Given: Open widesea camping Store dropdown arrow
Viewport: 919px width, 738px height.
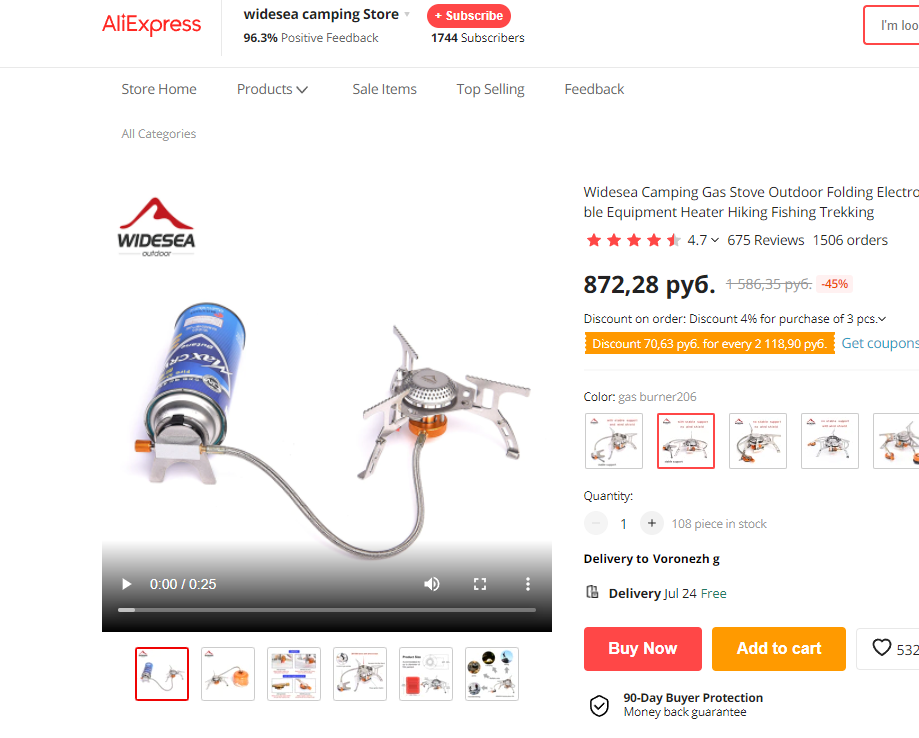Looking at the screenshot, I should tap(407, 15).
